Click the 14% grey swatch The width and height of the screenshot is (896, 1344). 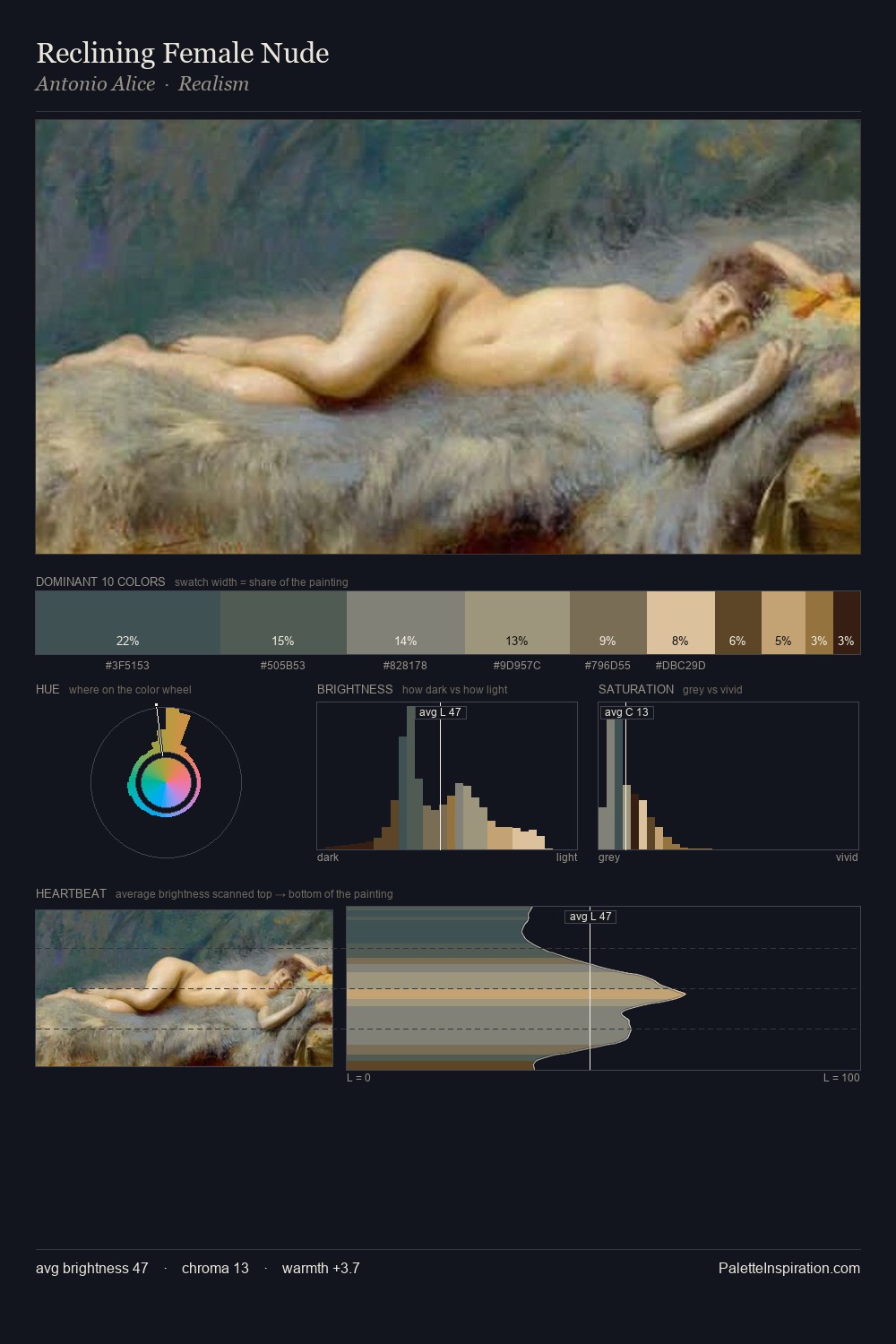click(x=406, y=623)
